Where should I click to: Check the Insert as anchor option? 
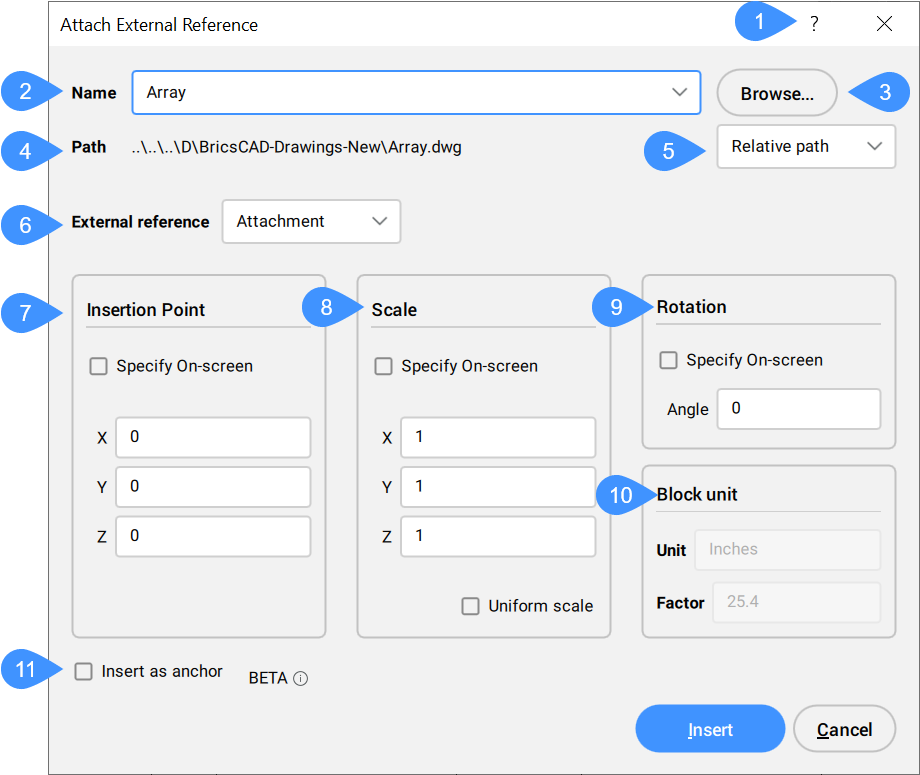pyautogui.click(x=85, y=672)
